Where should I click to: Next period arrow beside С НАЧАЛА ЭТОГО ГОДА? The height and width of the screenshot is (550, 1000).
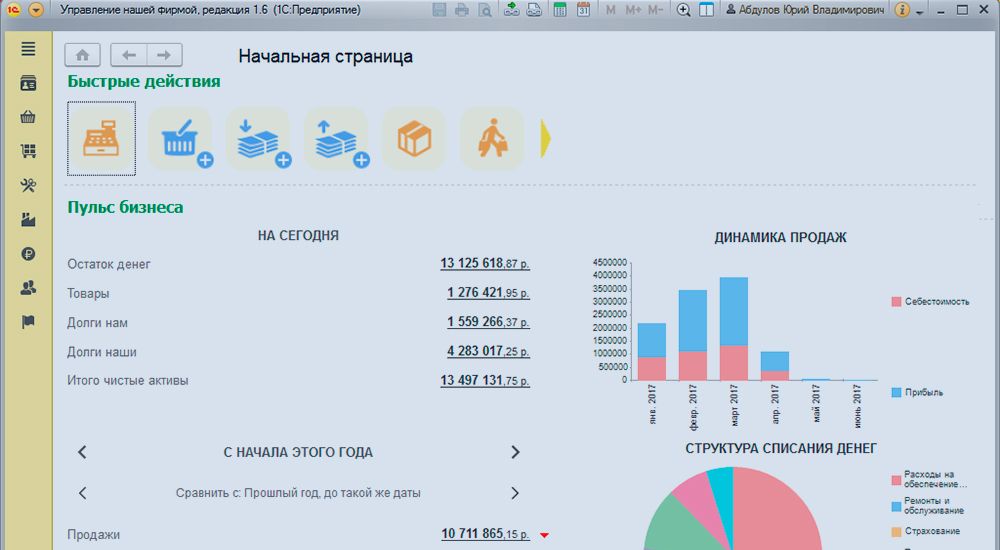point(515,452)
